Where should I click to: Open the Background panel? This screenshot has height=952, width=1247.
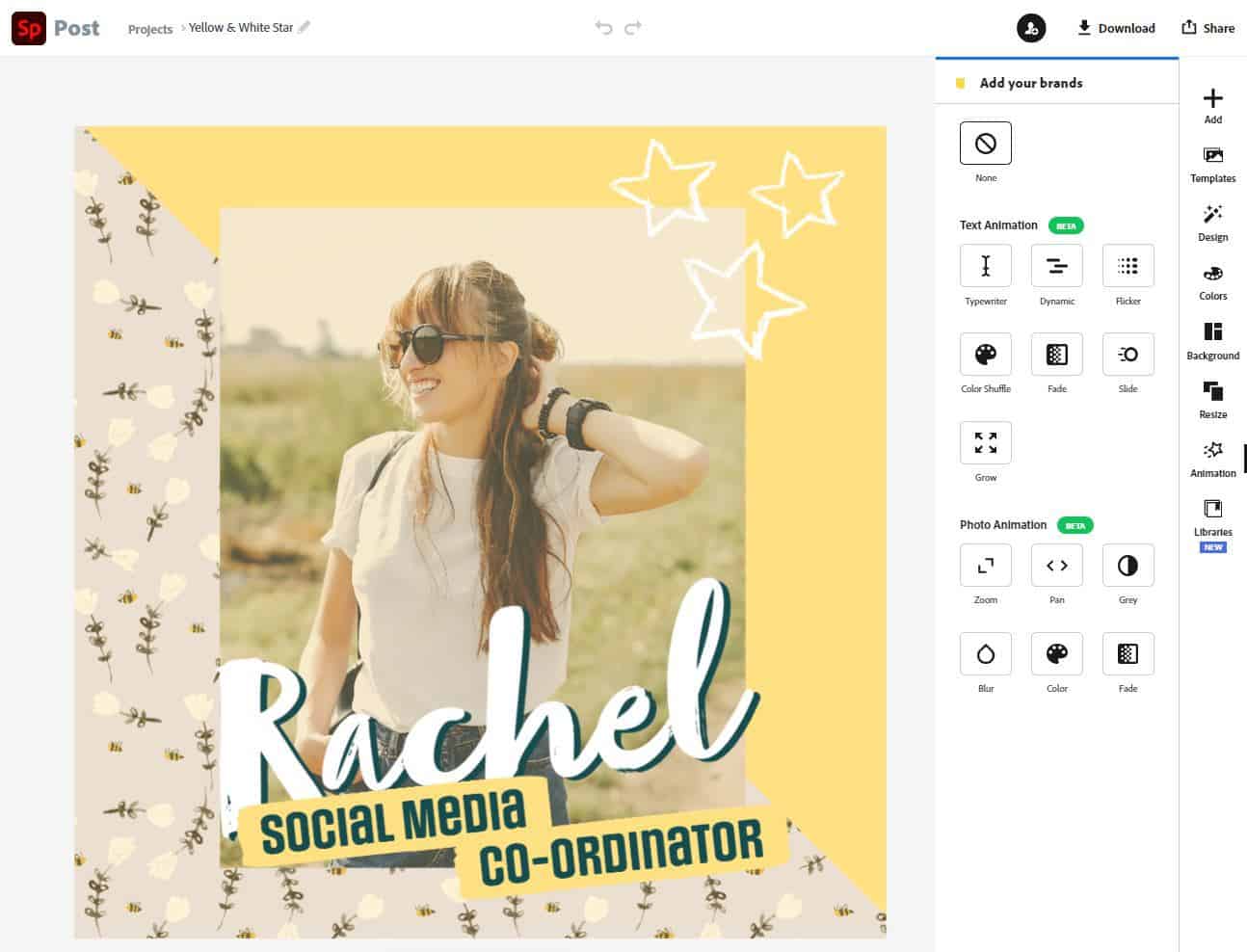[1212, 342]
